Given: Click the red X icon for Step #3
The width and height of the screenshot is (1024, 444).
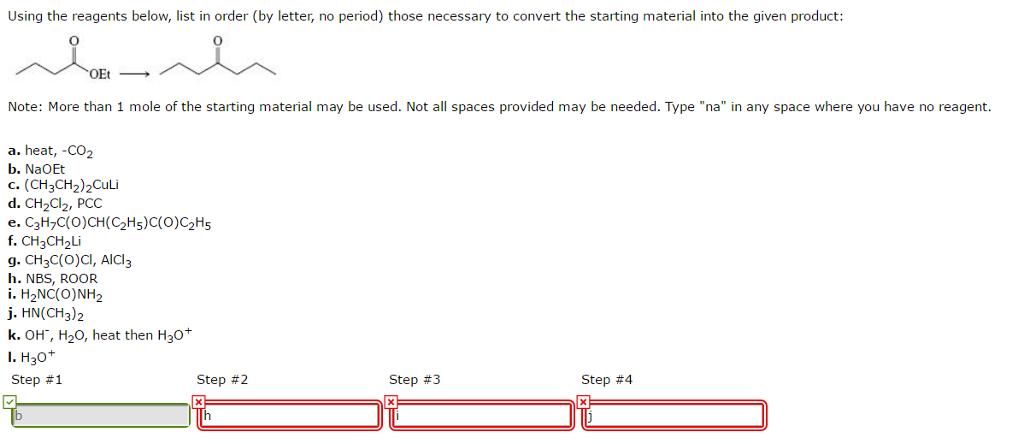Looking at the screenshot, I should tap(392, 402).
